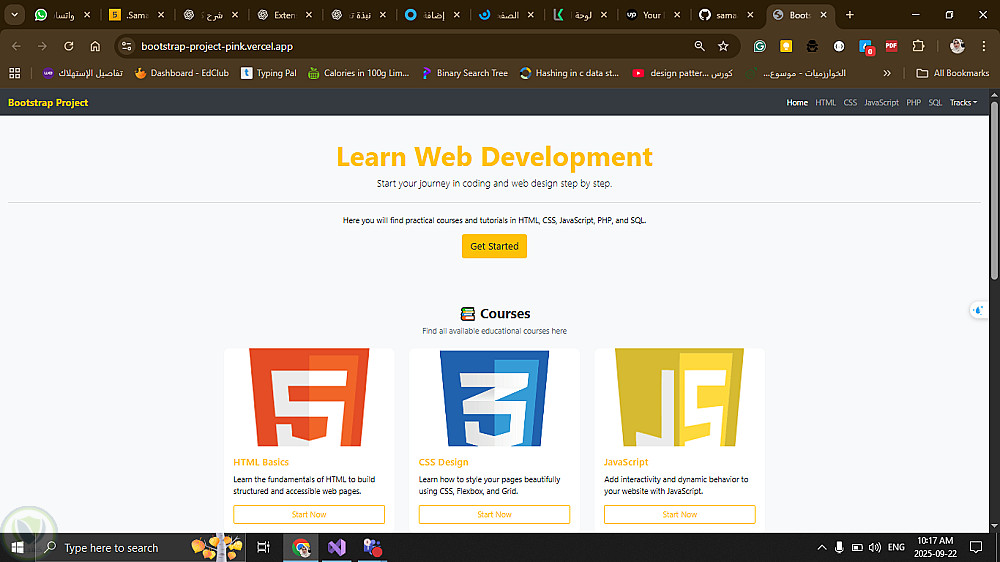The height and width of the screenshot is (562, 1000).
Task: Expand the tab search chevron
Action: pyautogui.click(x=14, y=15)
